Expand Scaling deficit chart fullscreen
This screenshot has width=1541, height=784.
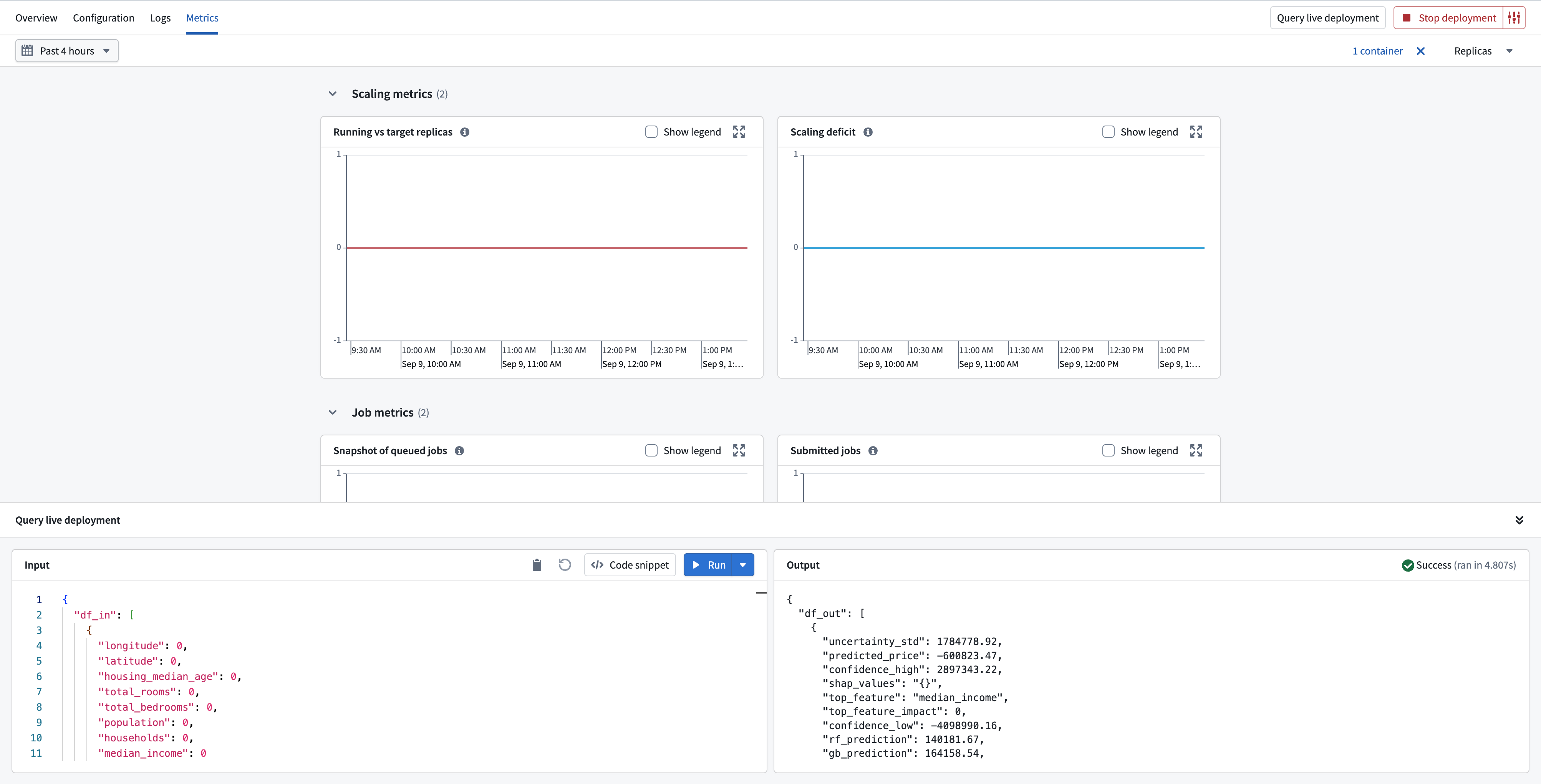(1196, 132)
